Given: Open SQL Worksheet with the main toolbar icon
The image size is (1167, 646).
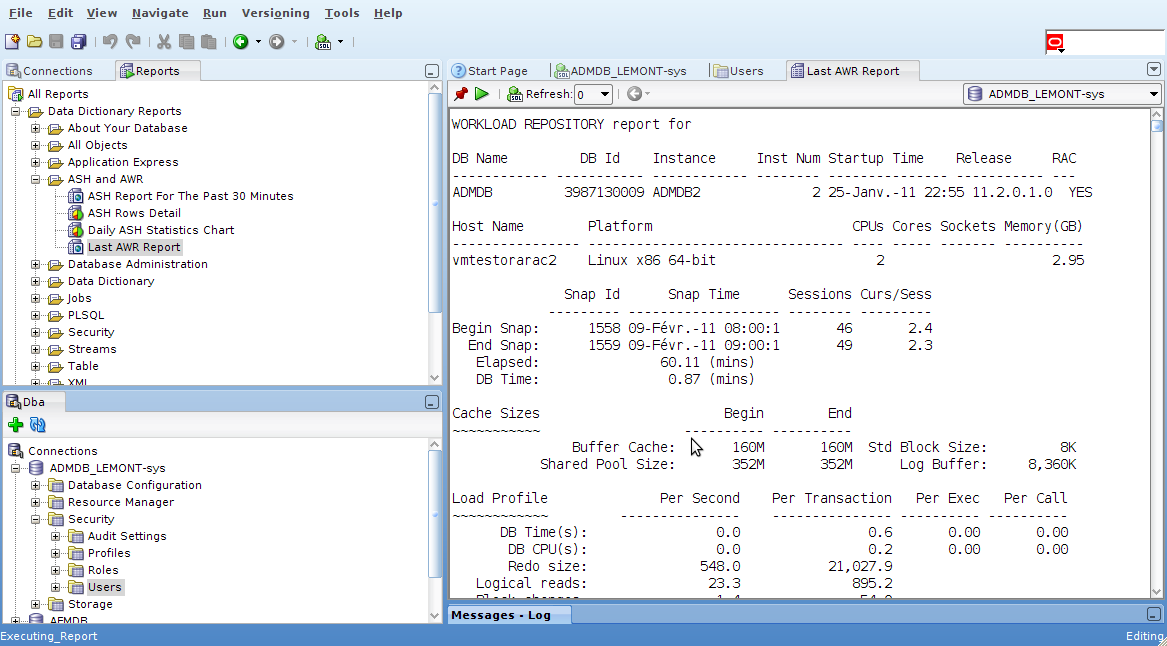Looking at the screenshot, I should [x=323, y=42].
